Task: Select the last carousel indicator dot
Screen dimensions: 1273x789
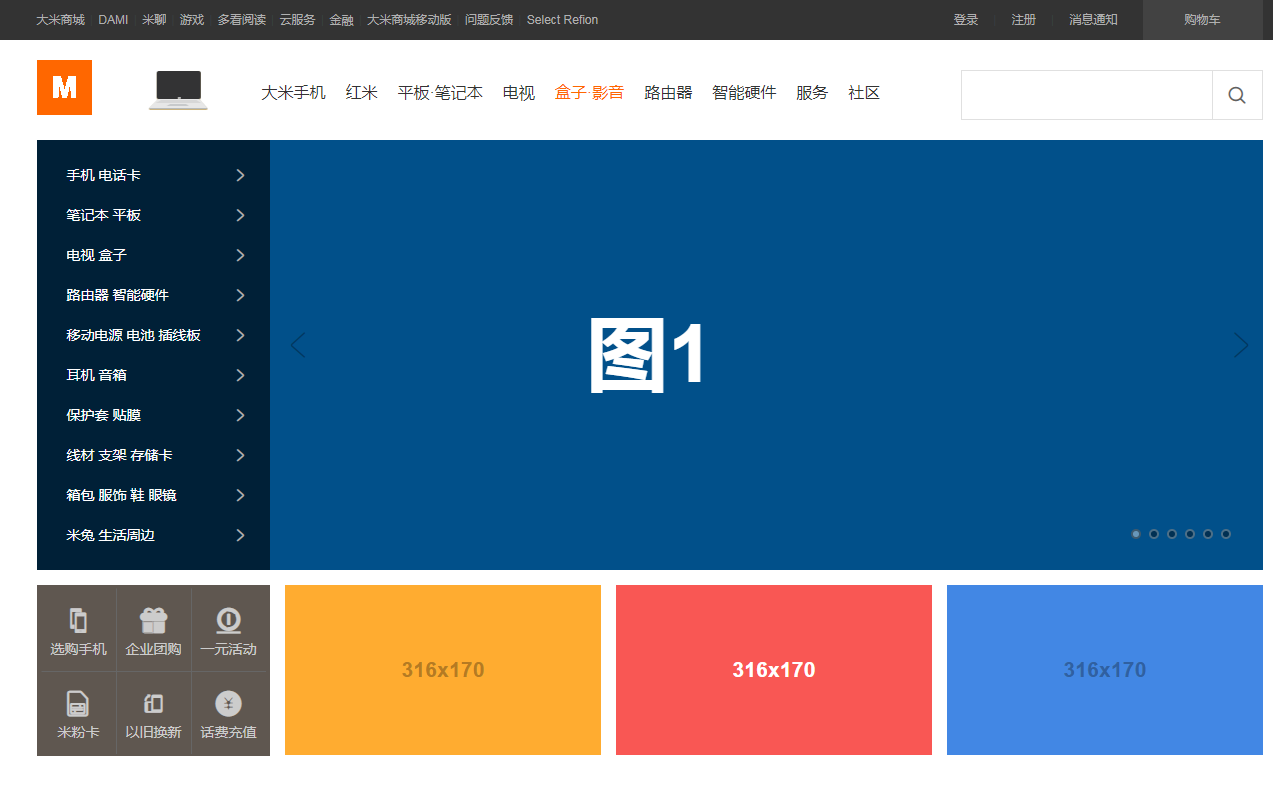Action: [x=1226, y=534]
